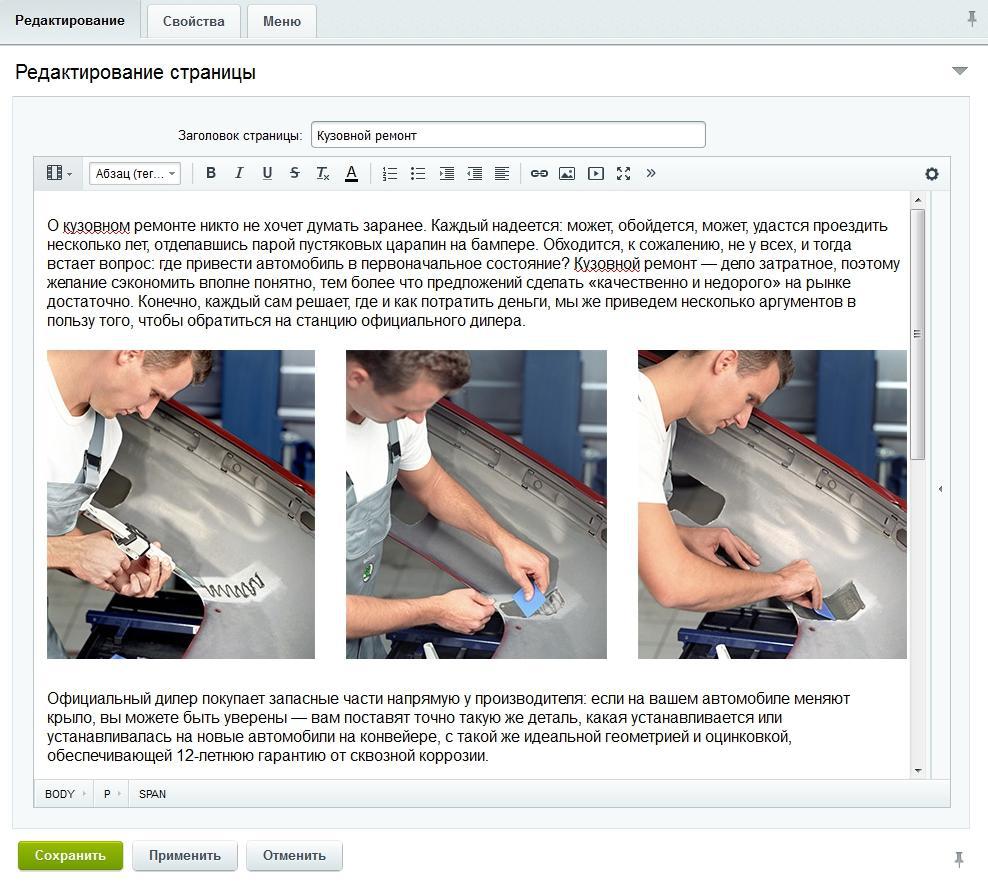Toggle bold formatting
Image resolution: width=988 pixels, height=883 pixels.
coord(210,173)
